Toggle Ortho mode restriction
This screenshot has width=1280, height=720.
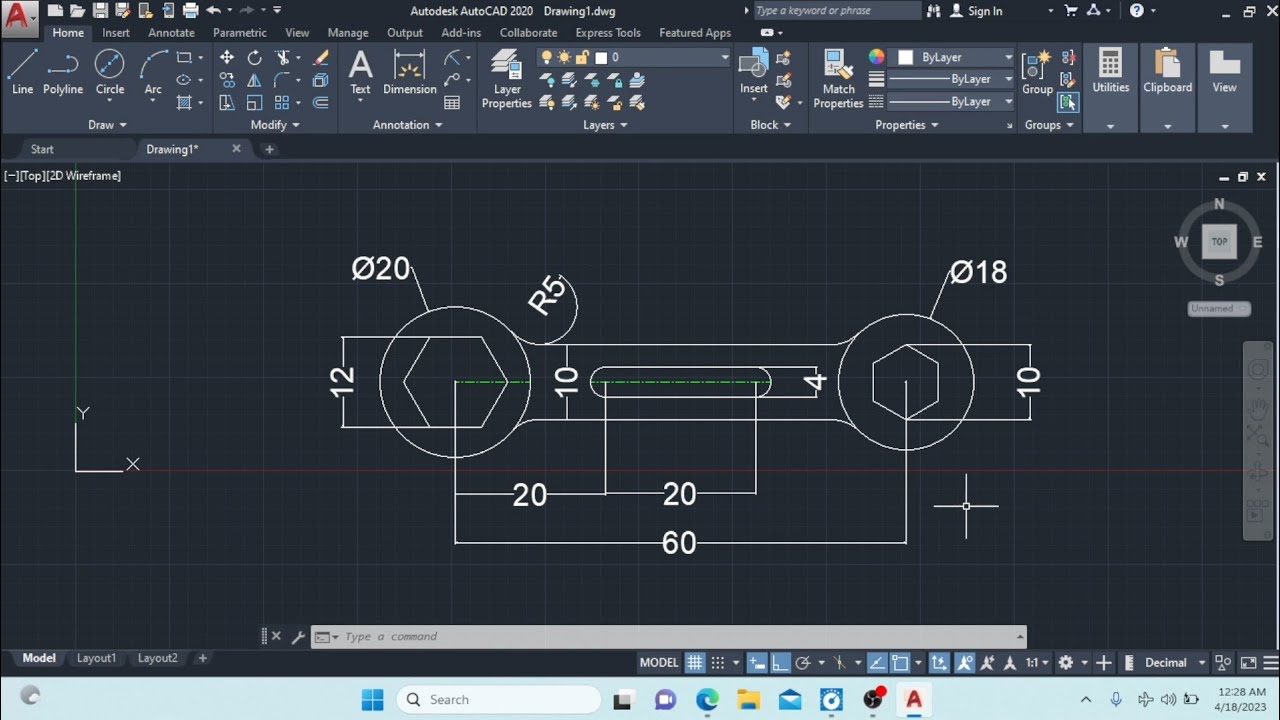[780, 662]
